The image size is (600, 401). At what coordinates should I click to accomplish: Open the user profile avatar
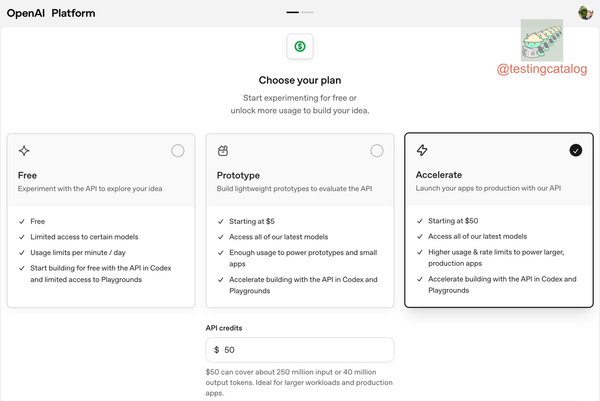click(585, 13)
